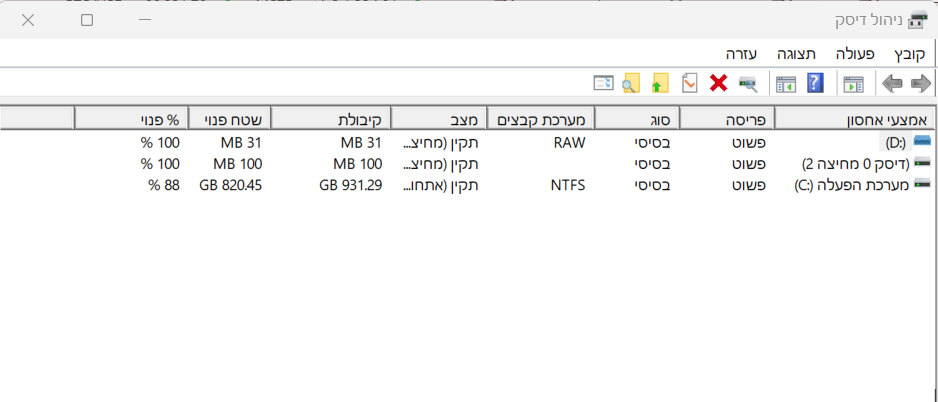Image resolution: width=938 pixels, height=402 pixels.
Task: Click the MB 31 capacity cell of D:
Action: click(x=361, y=142)
